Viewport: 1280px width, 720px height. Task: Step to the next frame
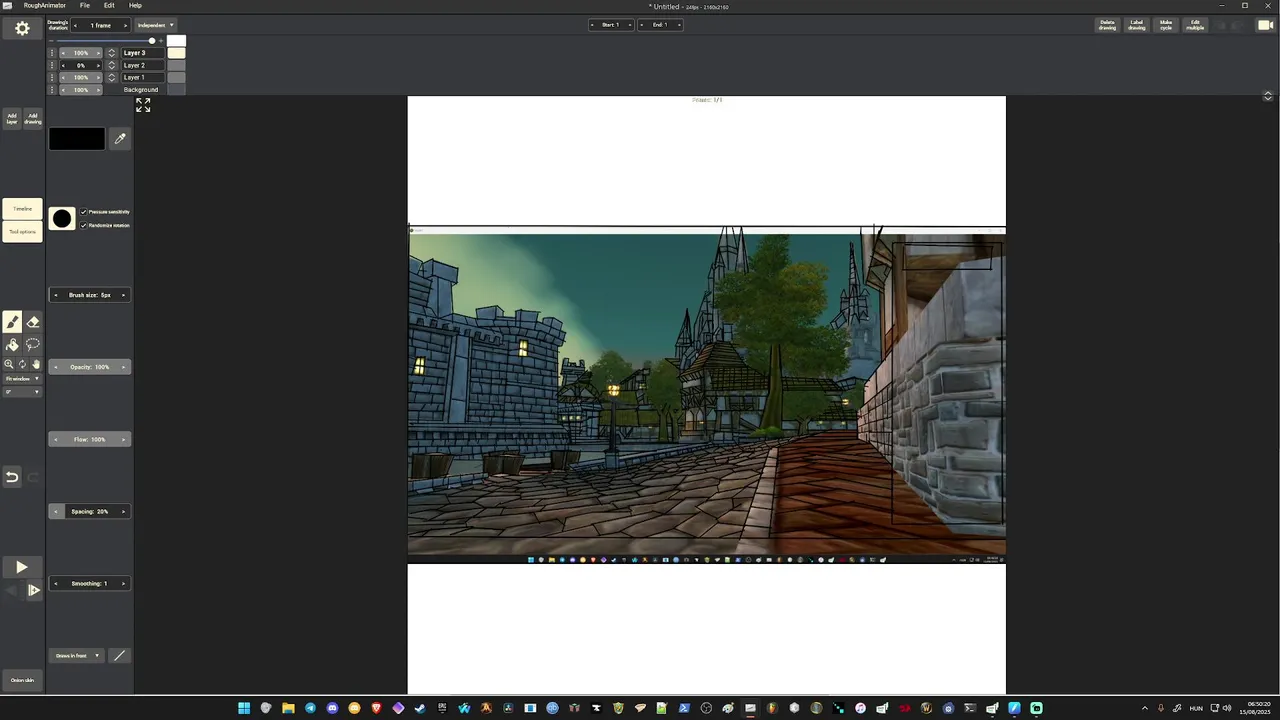33,590
